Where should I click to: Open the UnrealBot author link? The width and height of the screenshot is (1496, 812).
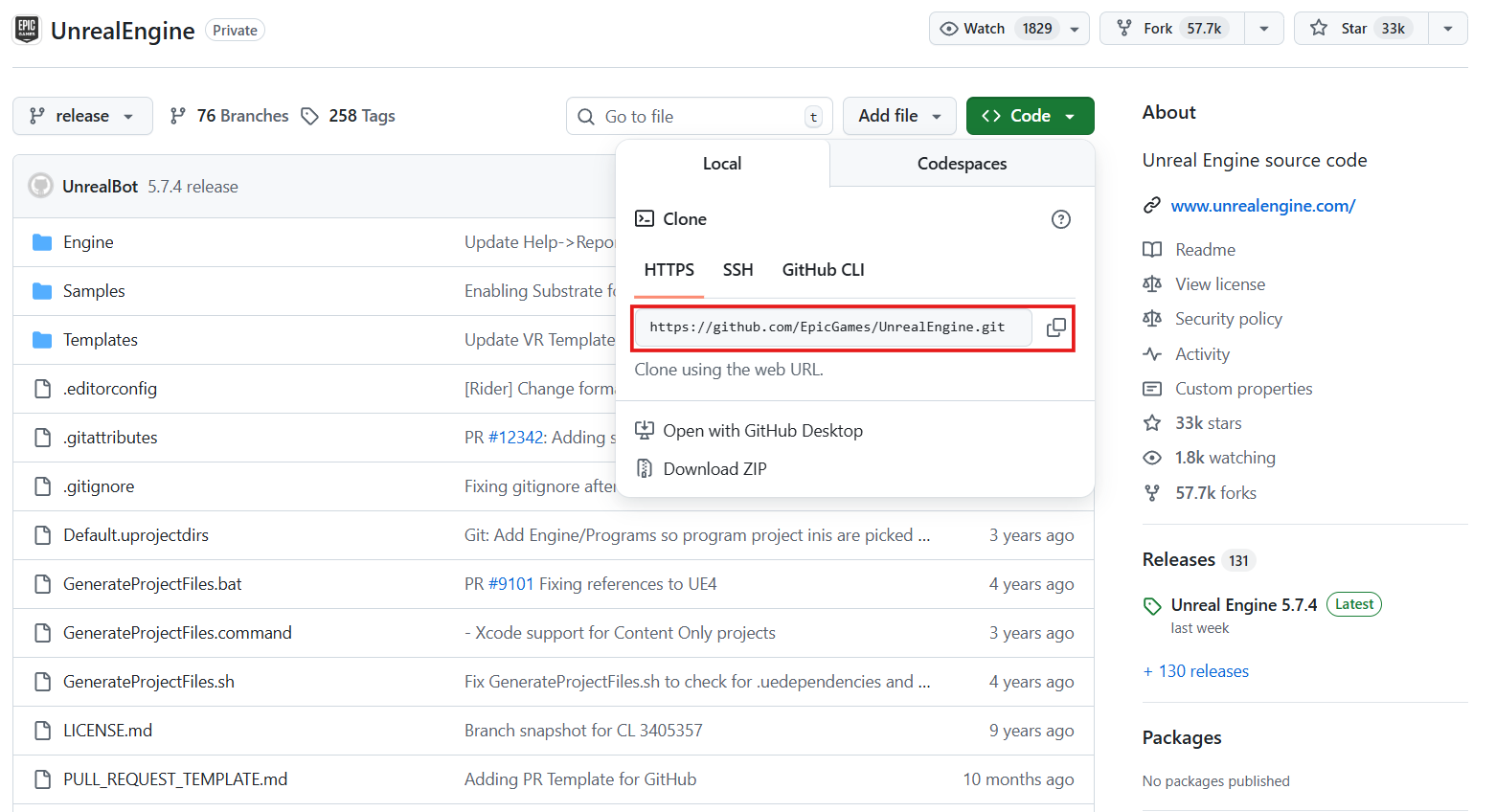(100, 187)
